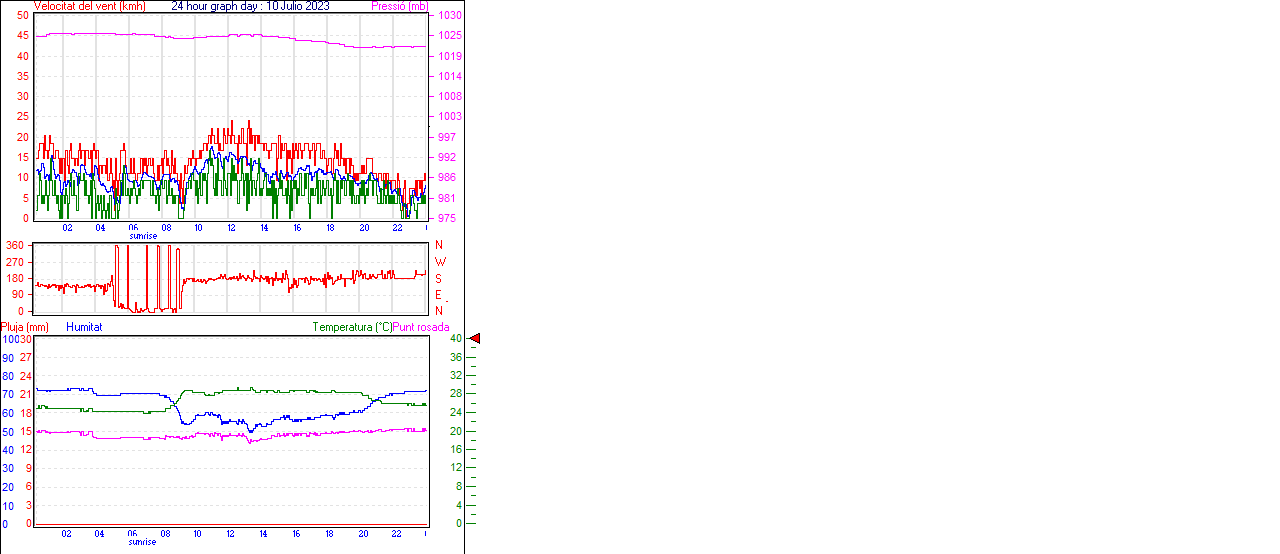Click the 'sunrise' marker below the wind chart
Screen dimensions: 1280x554
142,236
